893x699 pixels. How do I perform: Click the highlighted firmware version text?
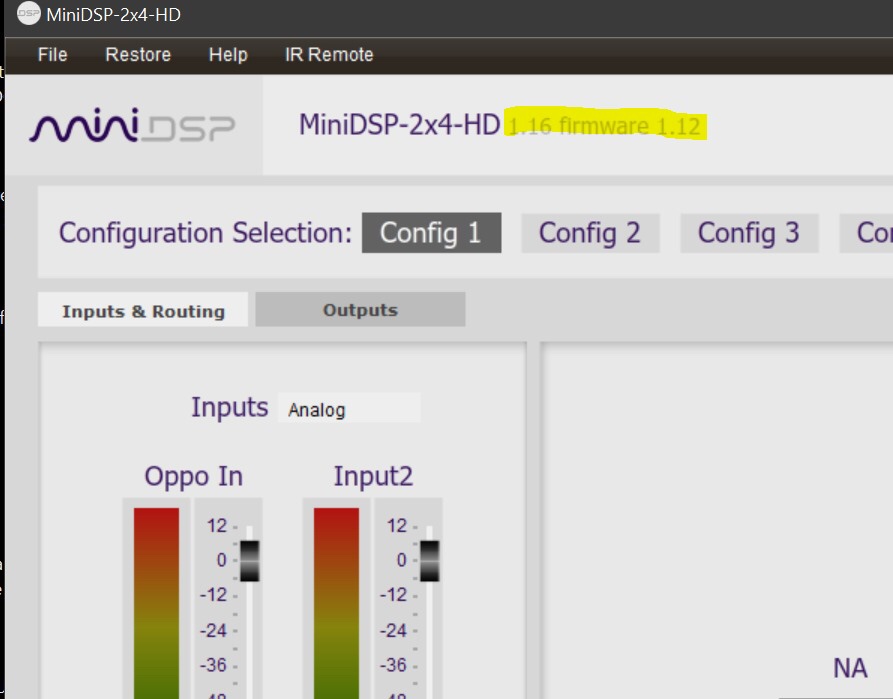coord(605,126)
